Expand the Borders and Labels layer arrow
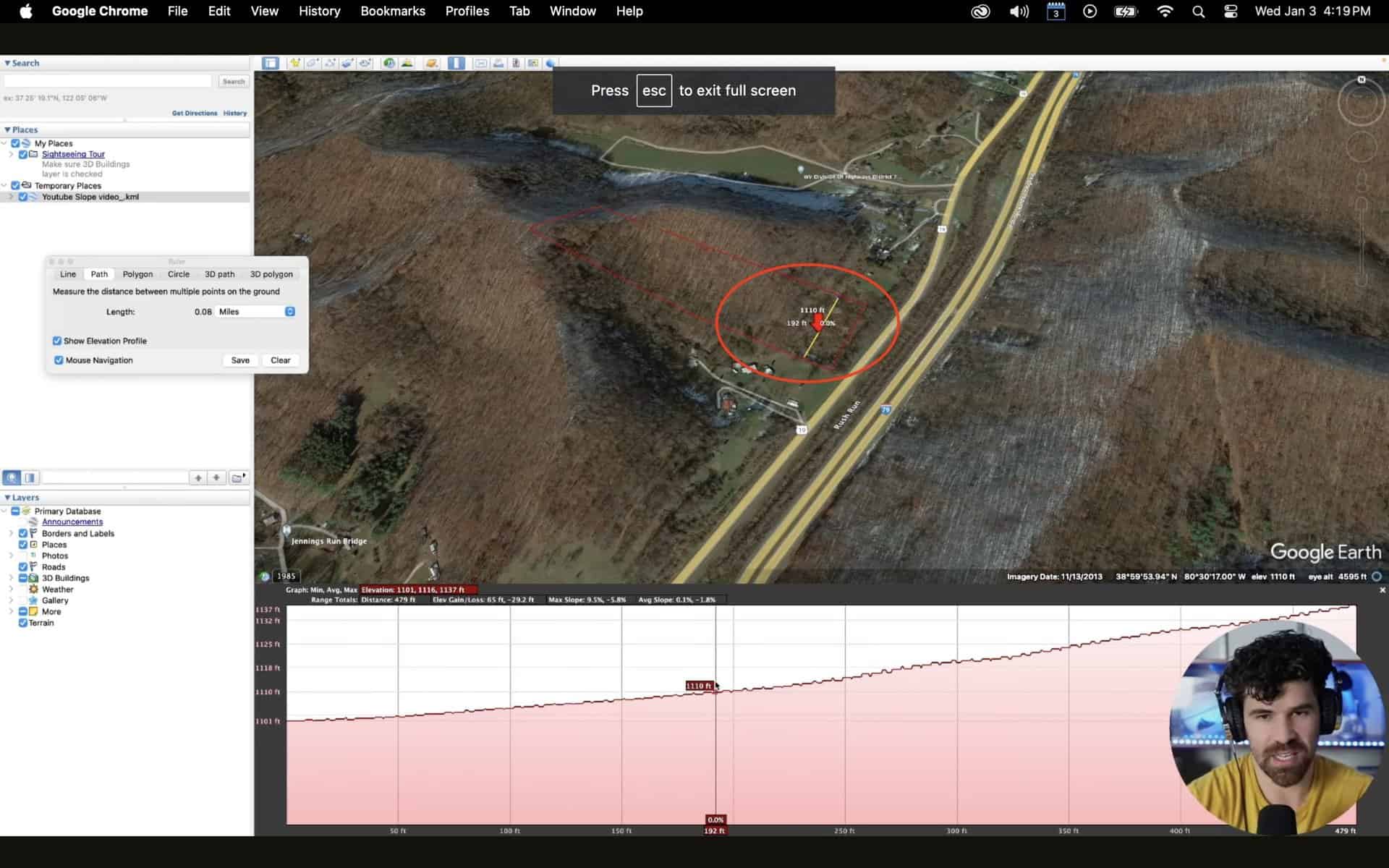 click(x=11, y=534)
